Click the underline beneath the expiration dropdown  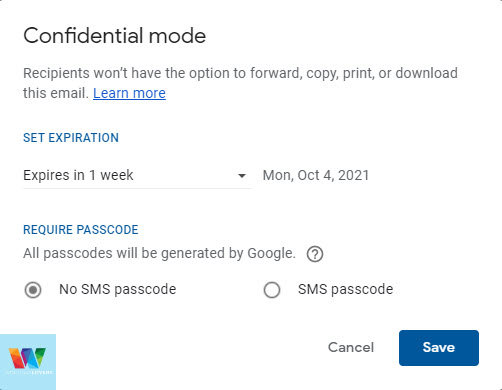(x=137, y=188)
